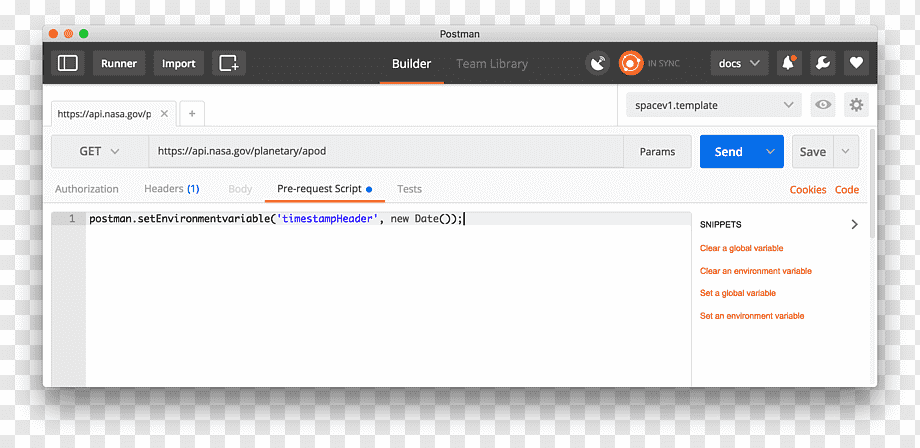
Task: Toggle the sidebar panel icon
Action: [67, 63]
